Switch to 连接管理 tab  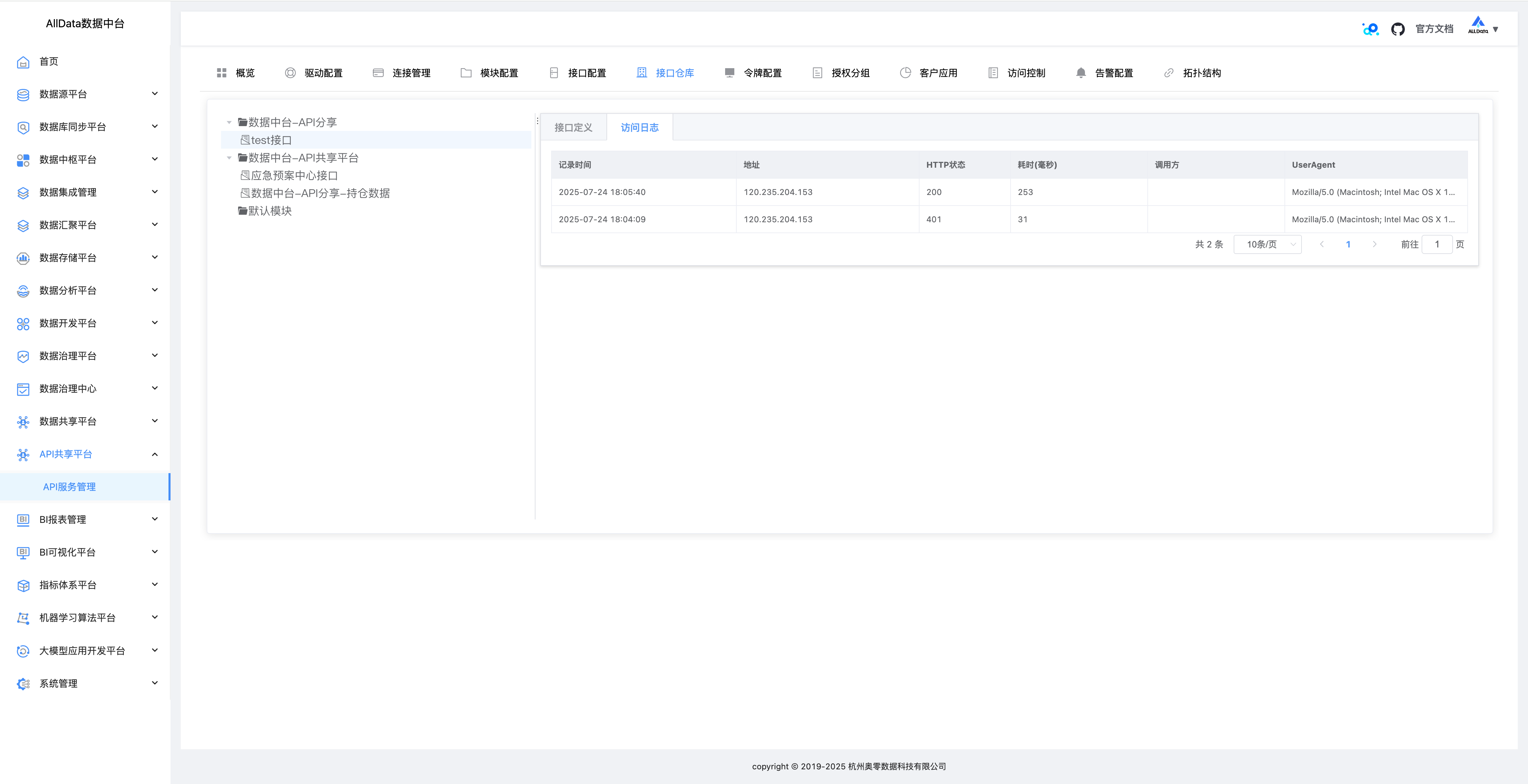click(401, 73)
